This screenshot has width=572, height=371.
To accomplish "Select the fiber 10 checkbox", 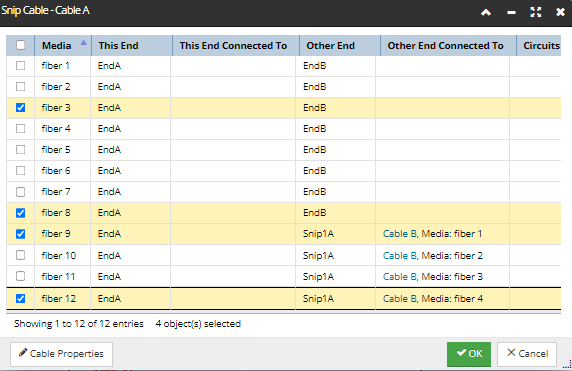I will [20, 255].
